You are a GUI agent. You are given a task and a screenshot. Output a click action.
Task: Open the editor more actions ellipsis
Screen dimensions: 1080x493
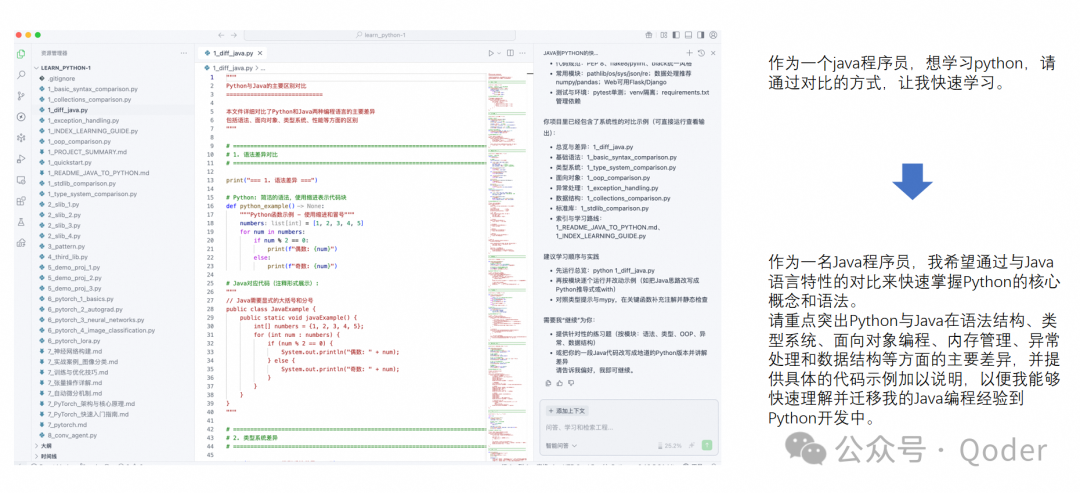pyautogui.click(x=524, y=53)
